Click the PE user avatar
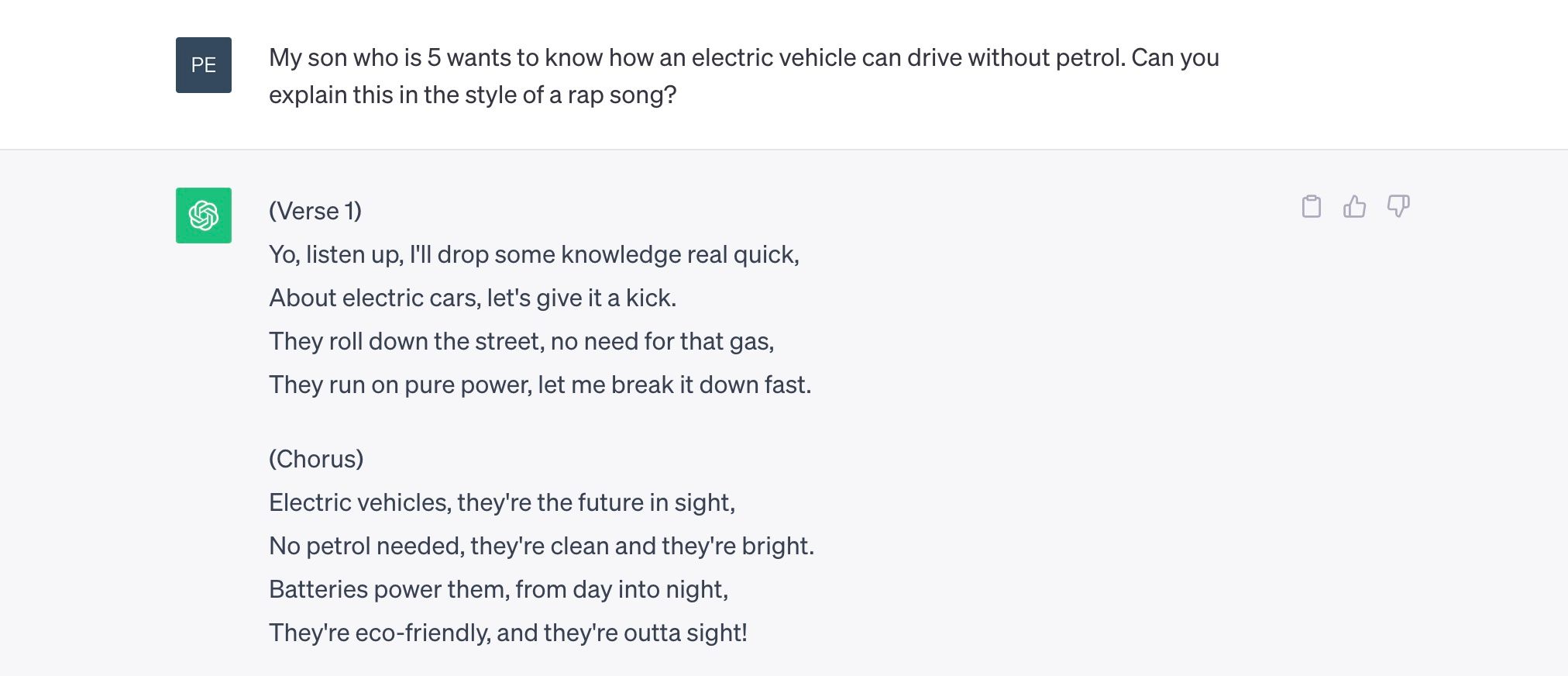Image resolution: width=1568 pixels, height=676 pixels. coord(203,65)
